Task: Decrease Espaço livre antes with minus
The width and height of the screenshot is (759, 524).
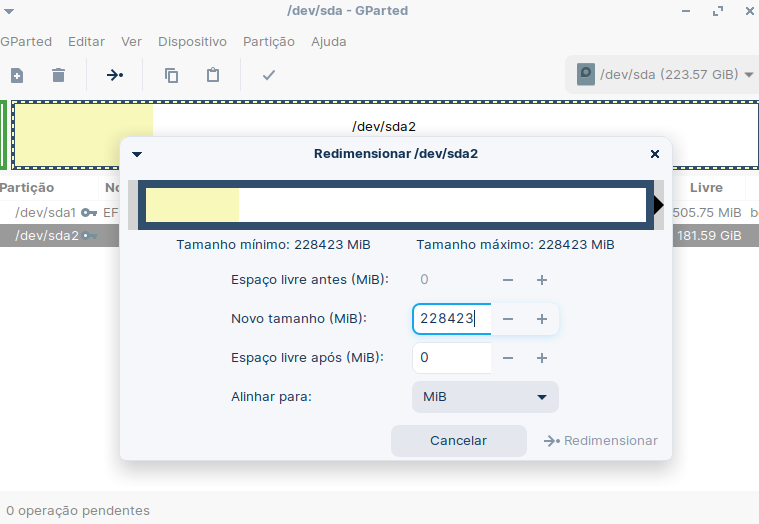Action: pyautogui.click(x=508, y=280)
